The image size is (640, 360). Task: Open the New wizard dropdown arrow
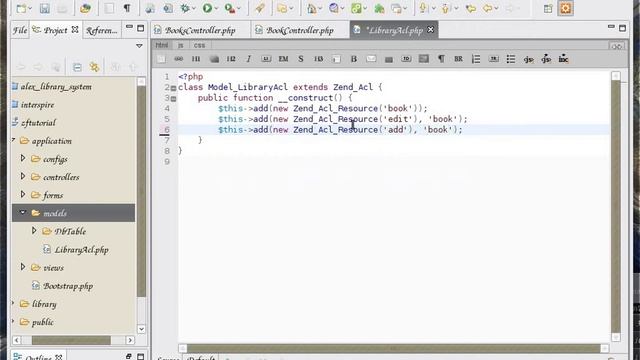(30, 9)
